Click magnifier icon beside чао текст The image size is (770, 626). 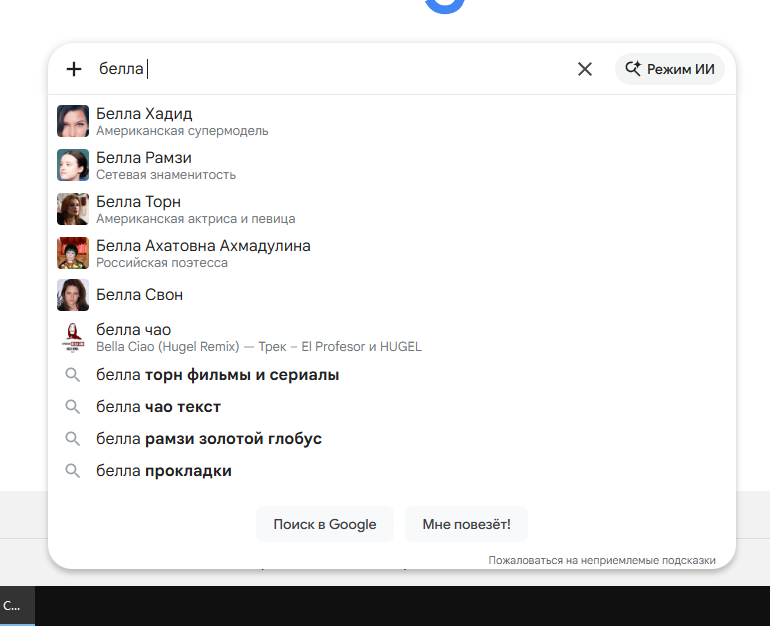tap(73, 407)
